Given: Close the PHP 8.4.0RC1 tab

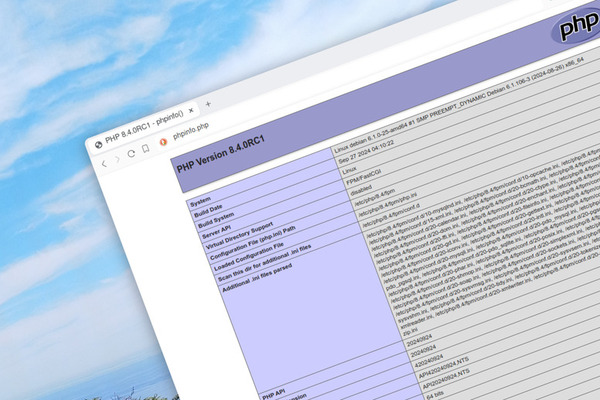Looking at the screenshot, I should (x=191, y=110).
